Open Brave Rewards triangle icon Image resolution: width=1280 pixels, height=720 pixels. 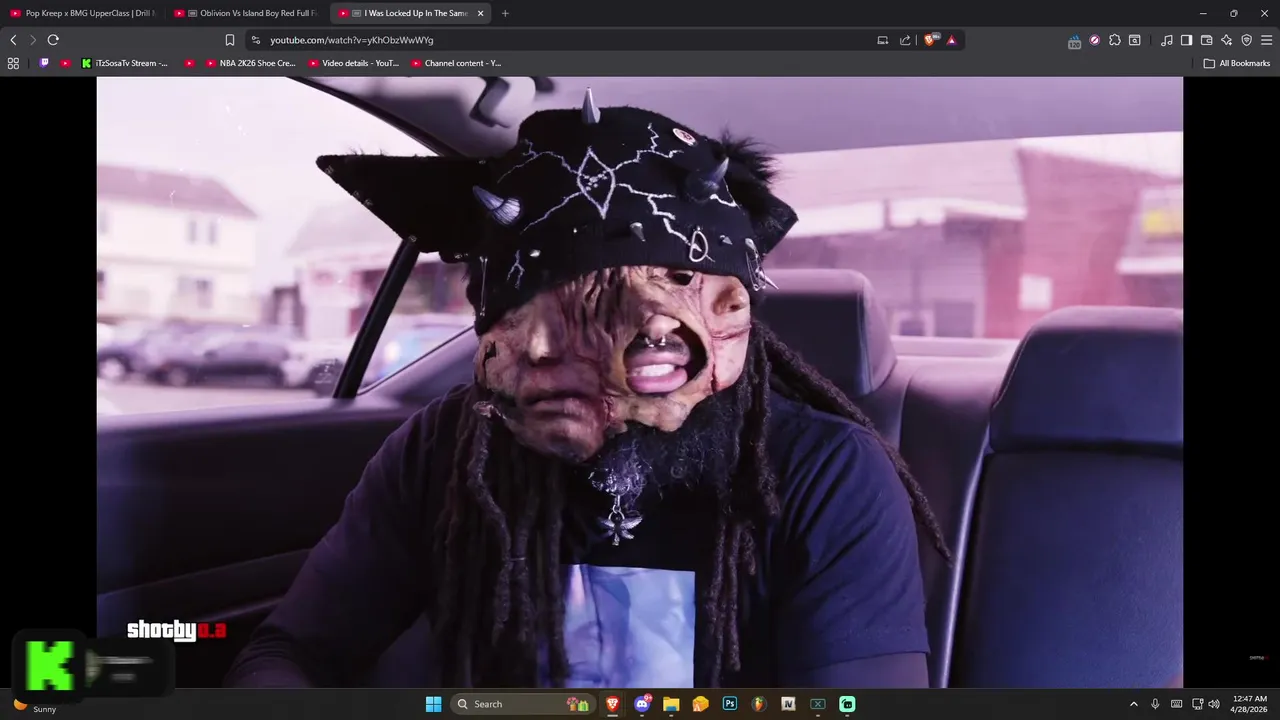tap(951, 40)
